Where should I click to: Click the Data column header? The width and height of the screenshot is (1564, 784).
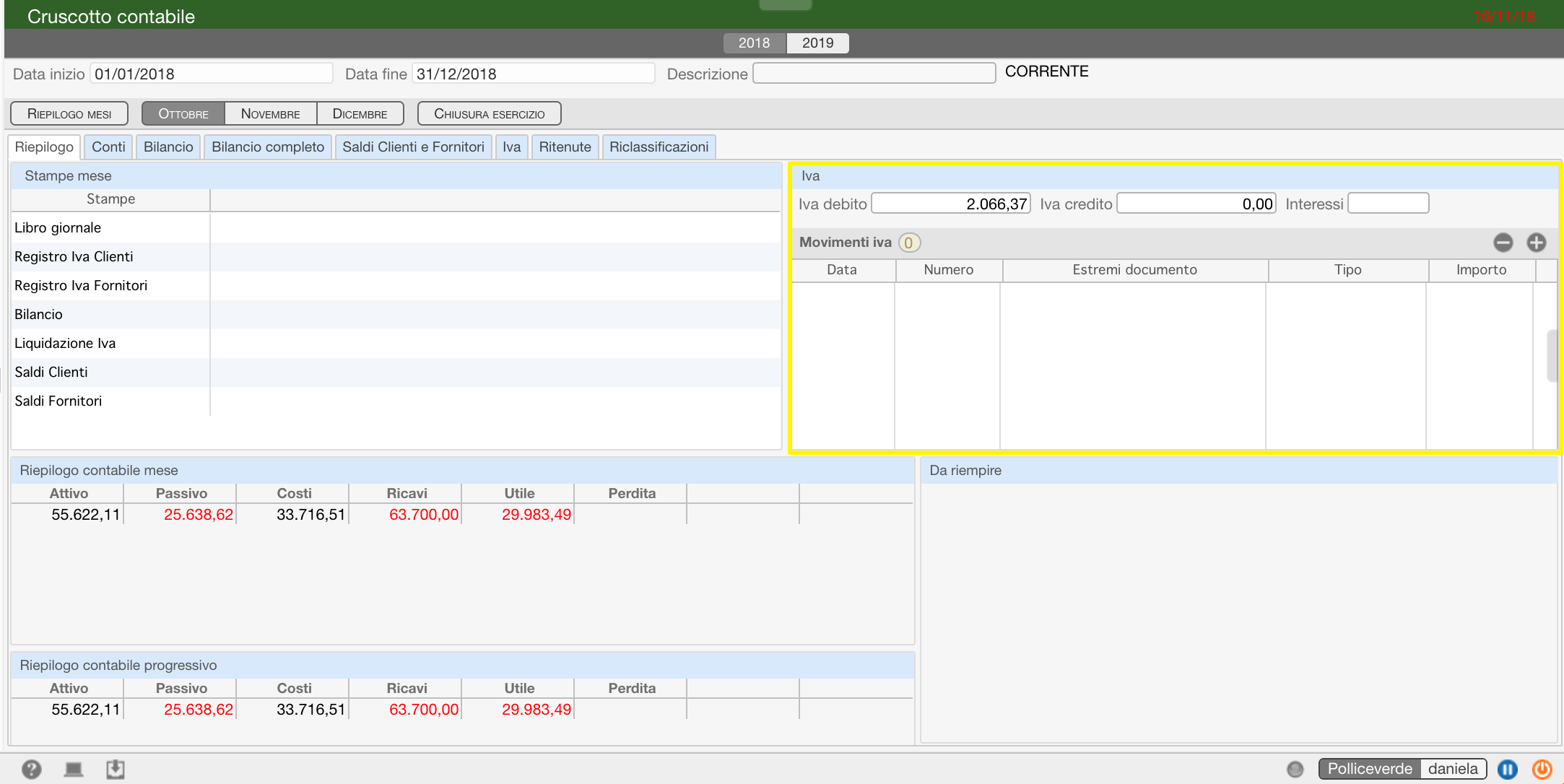point(843,270)
